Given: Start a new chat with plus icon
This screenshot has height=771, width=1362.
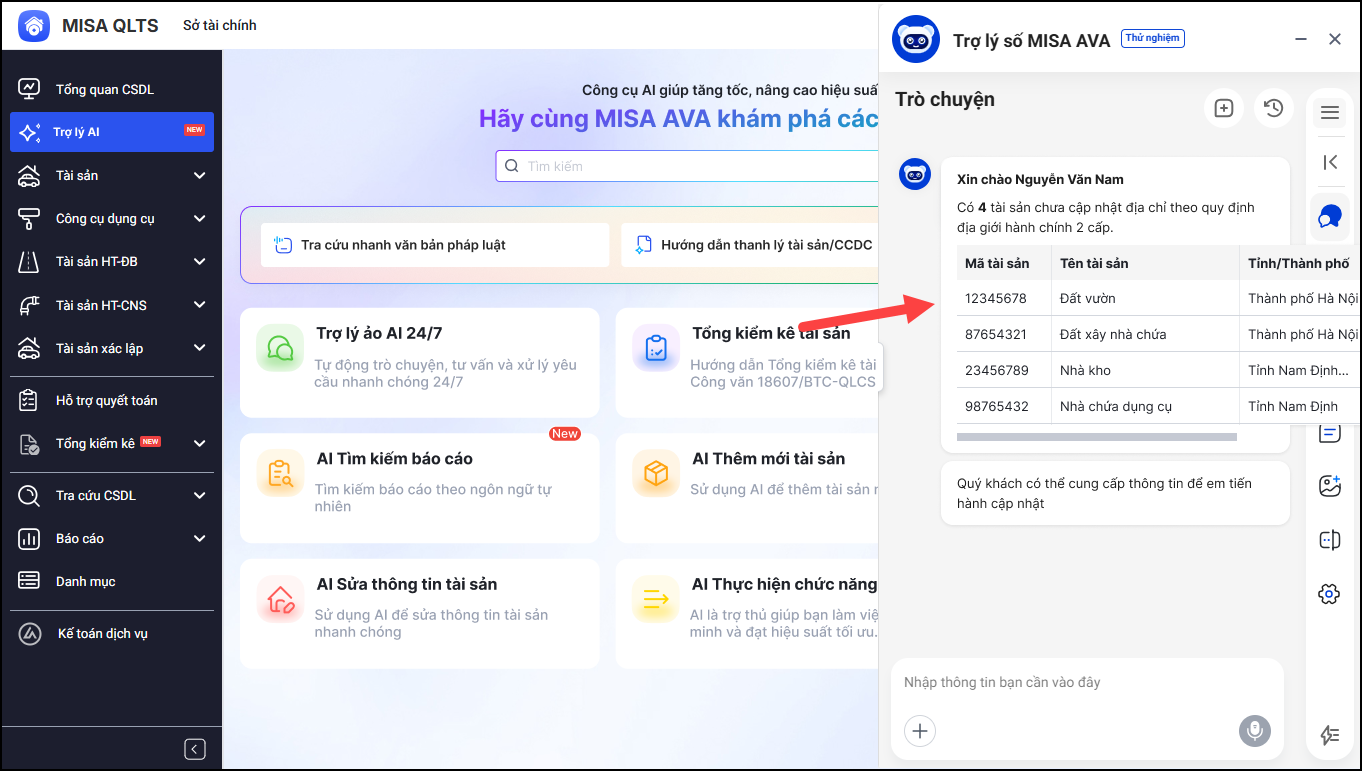Looking at the screenshot, I should coord(1224,108).
